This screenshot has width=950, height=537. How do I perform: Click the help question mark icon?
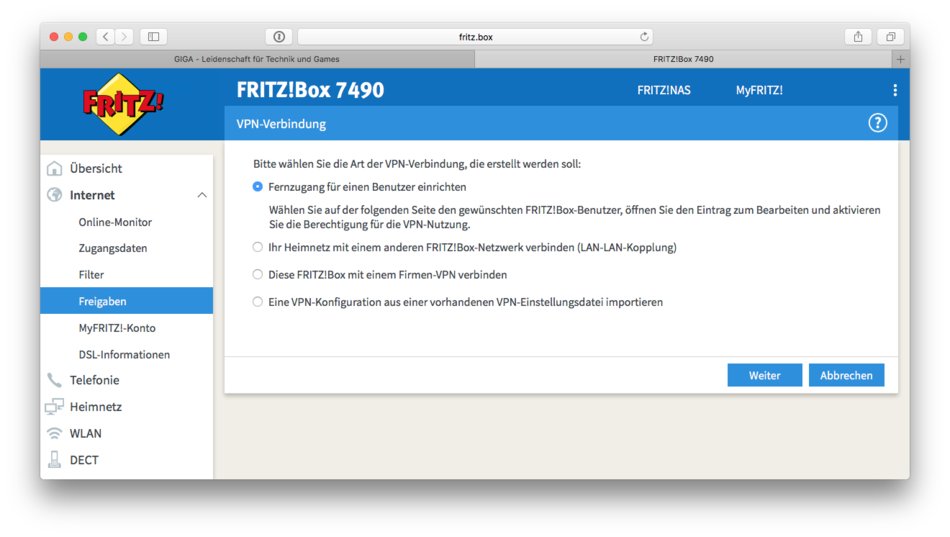pyautogui.click(x=877, y=123)
